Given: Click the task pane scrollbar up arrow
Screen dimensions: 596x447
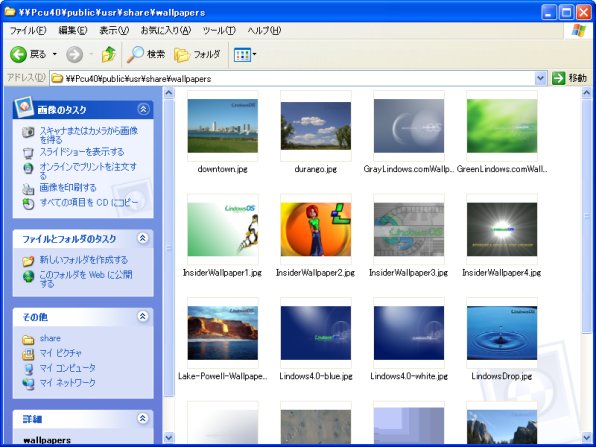Looking at the screenshot, I should 169,92.
